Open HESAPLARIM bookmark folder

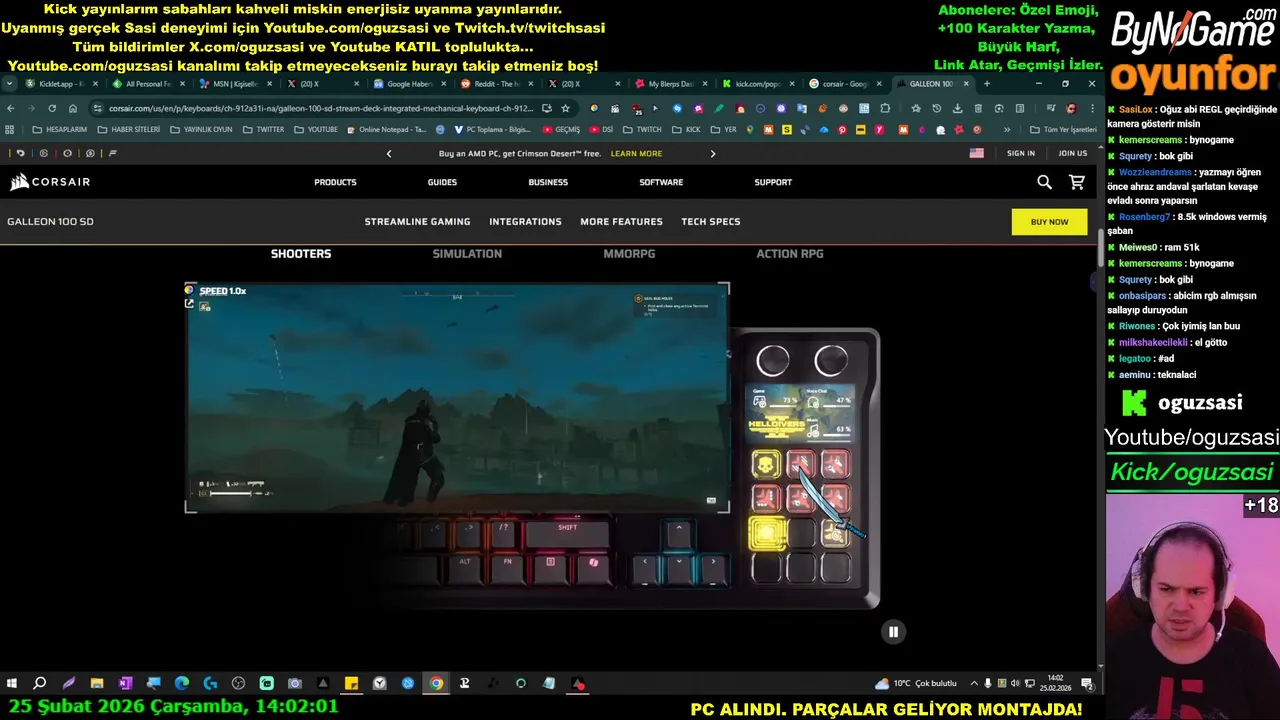[x=60, y=129]
